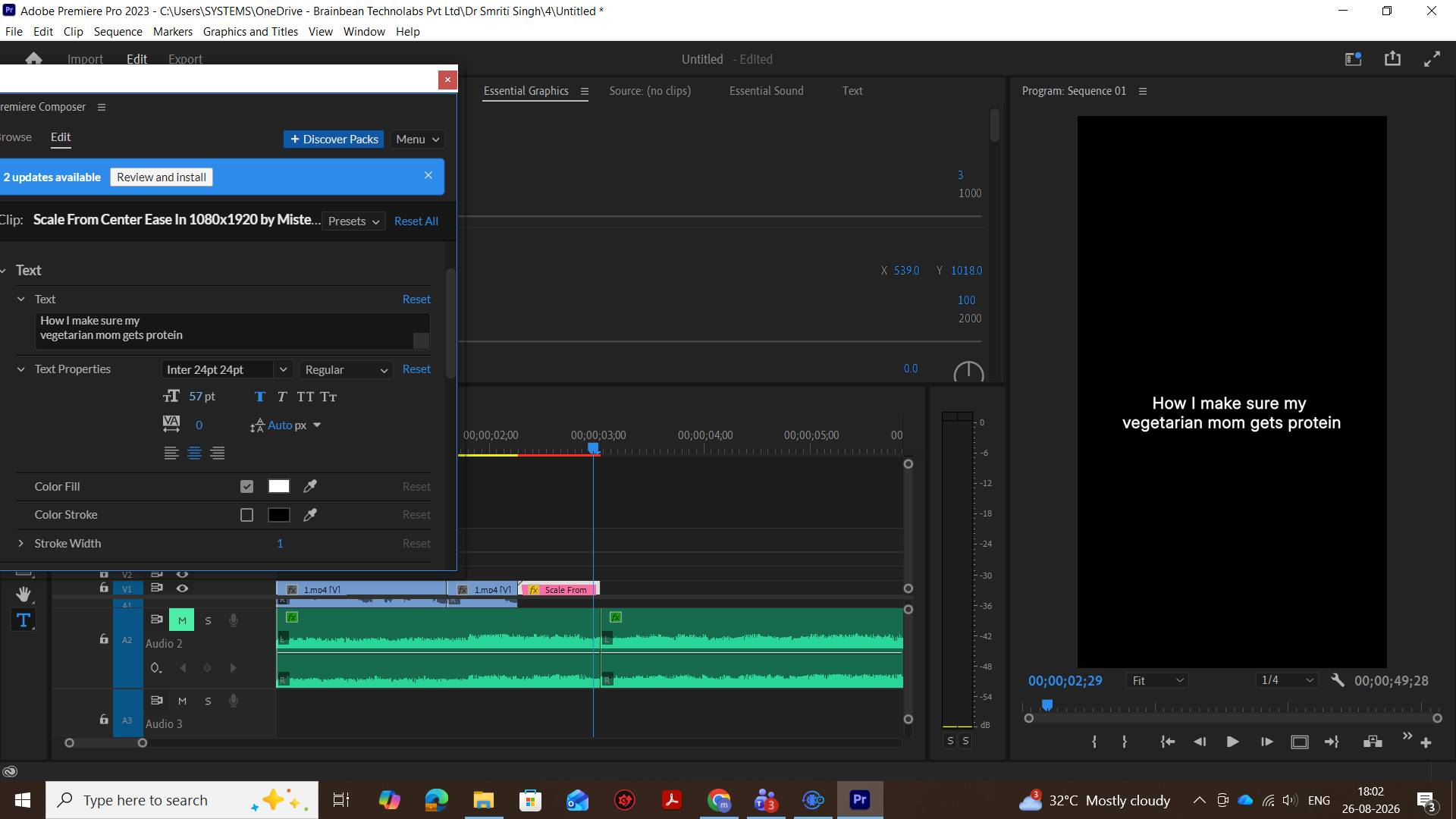Viewport: 1456px width, 819px height.
Task: Click Review and install button
Action: coord(162,177)
